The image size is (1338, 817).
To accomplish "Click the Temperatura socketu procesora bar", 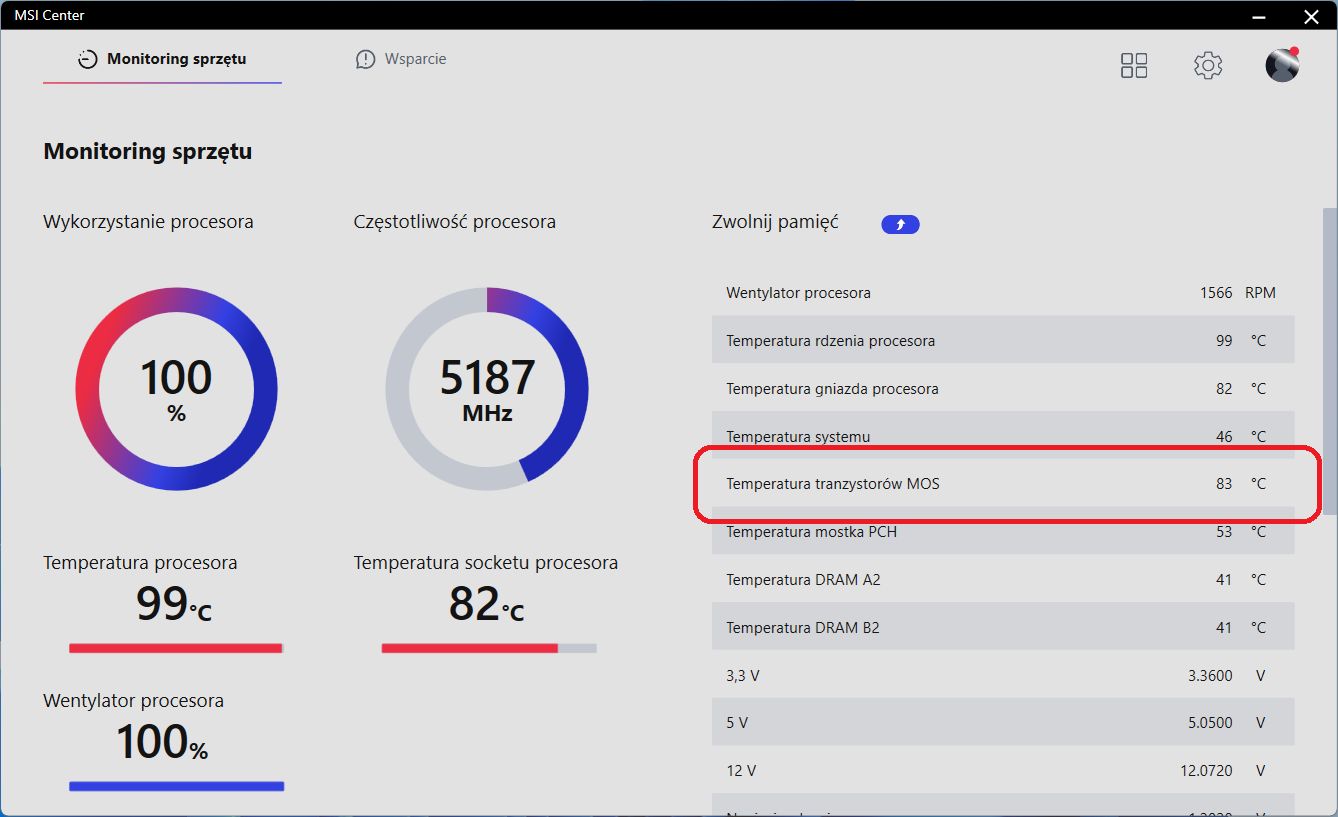I will 489,648.
